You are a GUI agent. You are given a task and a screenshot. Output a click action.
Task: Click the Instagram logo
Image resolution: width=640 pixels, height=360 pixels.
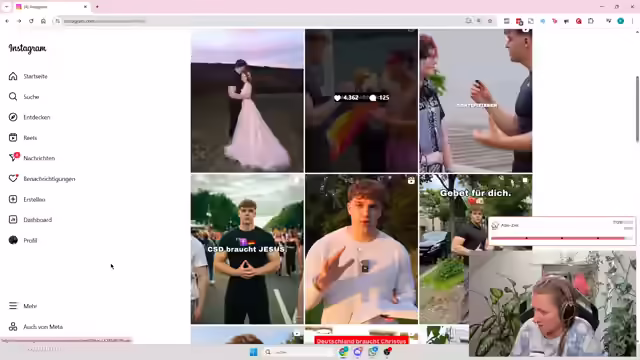tap(27, 49)
